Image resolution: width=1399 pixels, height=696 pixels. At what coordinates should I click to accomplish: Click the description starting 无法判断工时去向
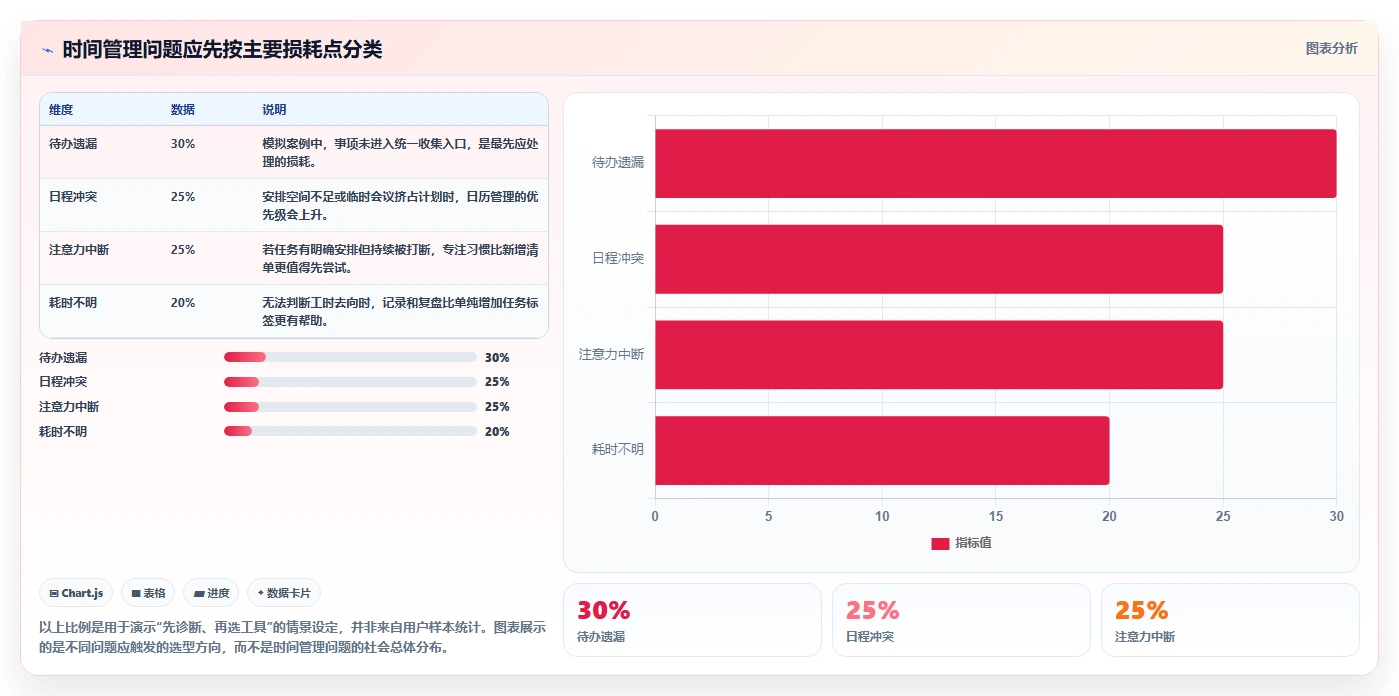click(400, 312)
